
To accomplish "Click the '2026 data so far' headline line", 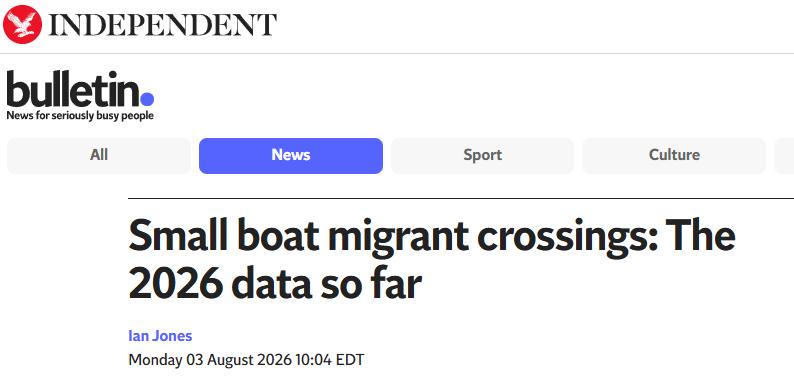I will click(275, 284).
